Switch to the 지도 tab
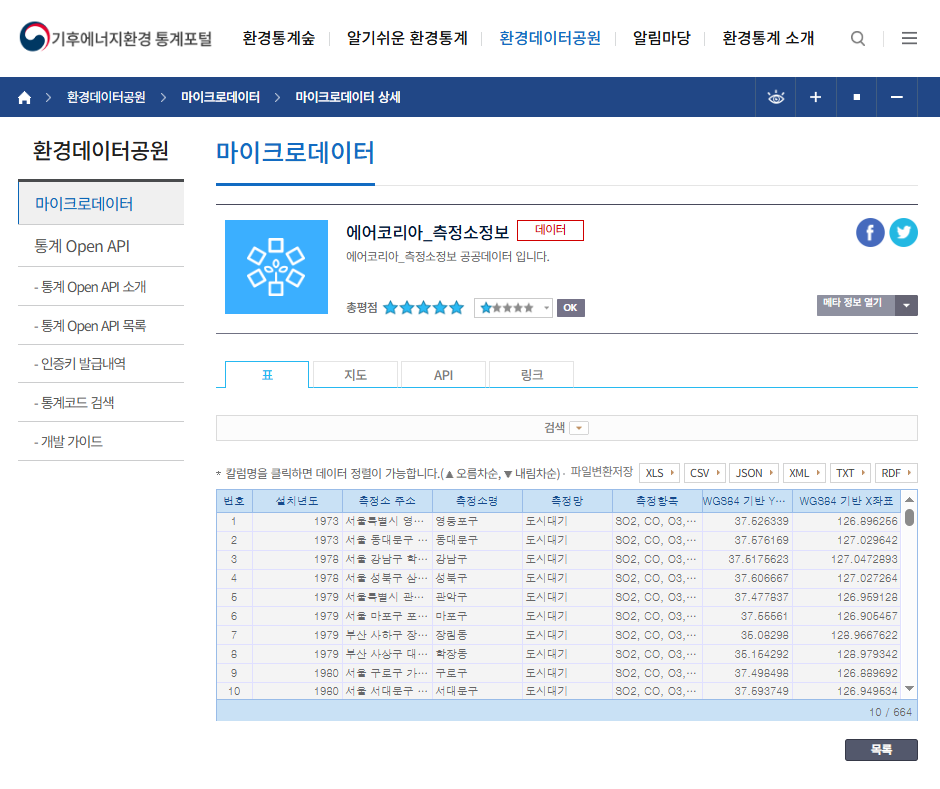 [355, 375]
